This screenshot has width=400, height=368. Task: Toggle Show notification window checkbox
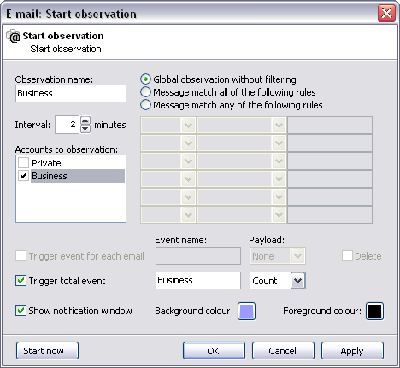pos(21,311)
